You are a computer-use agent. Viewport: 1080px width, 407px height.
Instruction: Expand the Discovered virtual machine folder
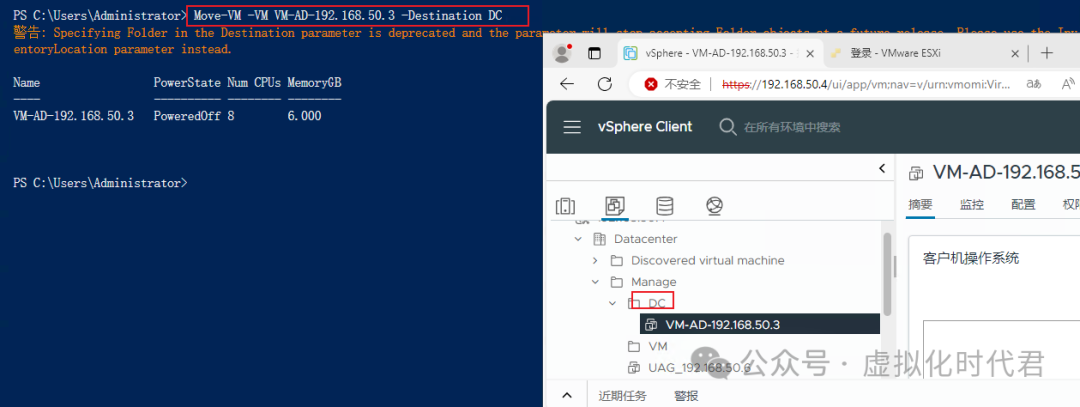(595, 260)
